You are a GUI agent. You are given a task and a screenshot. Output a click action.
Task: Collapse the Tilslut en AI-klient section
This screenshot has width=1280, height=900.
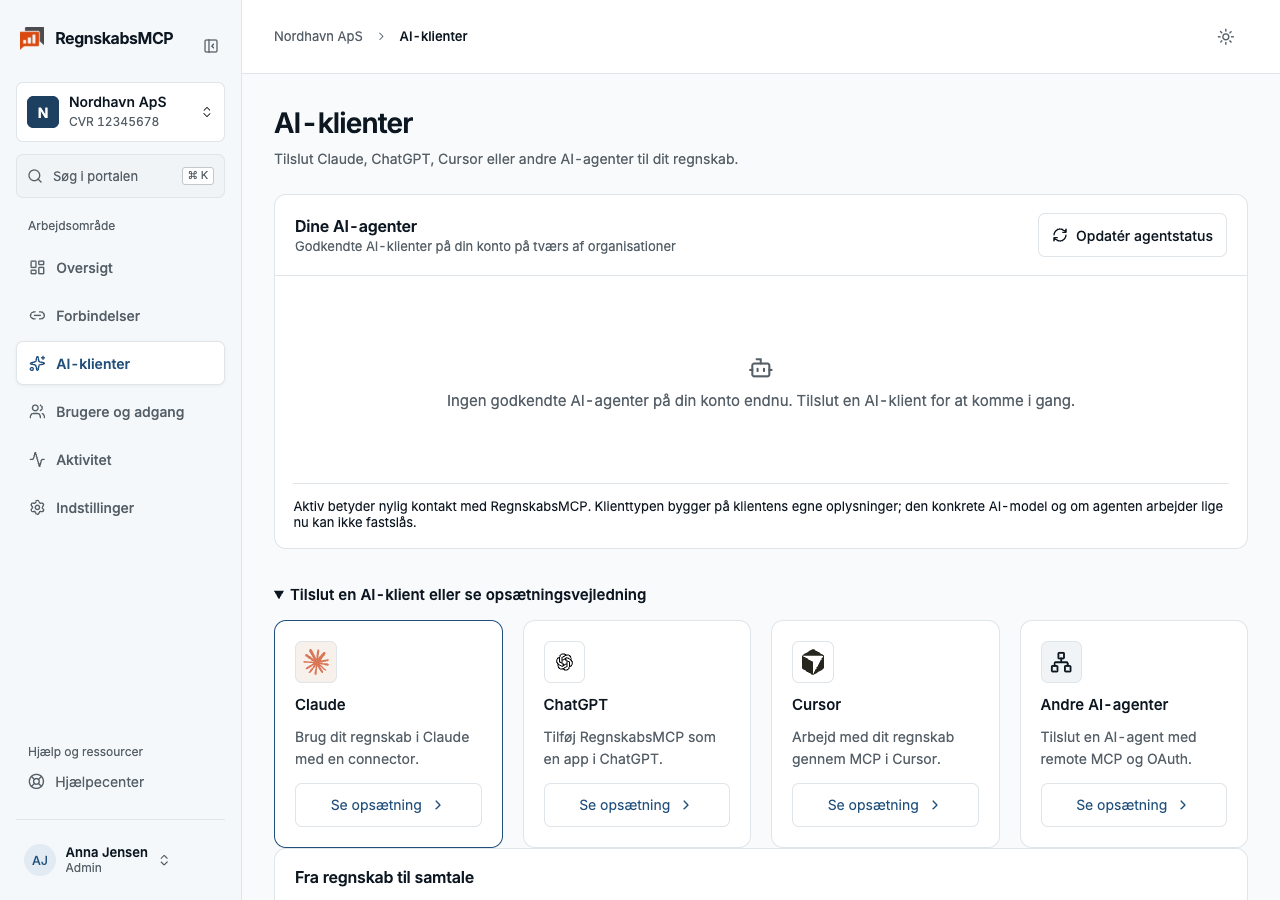click(460, 595)
